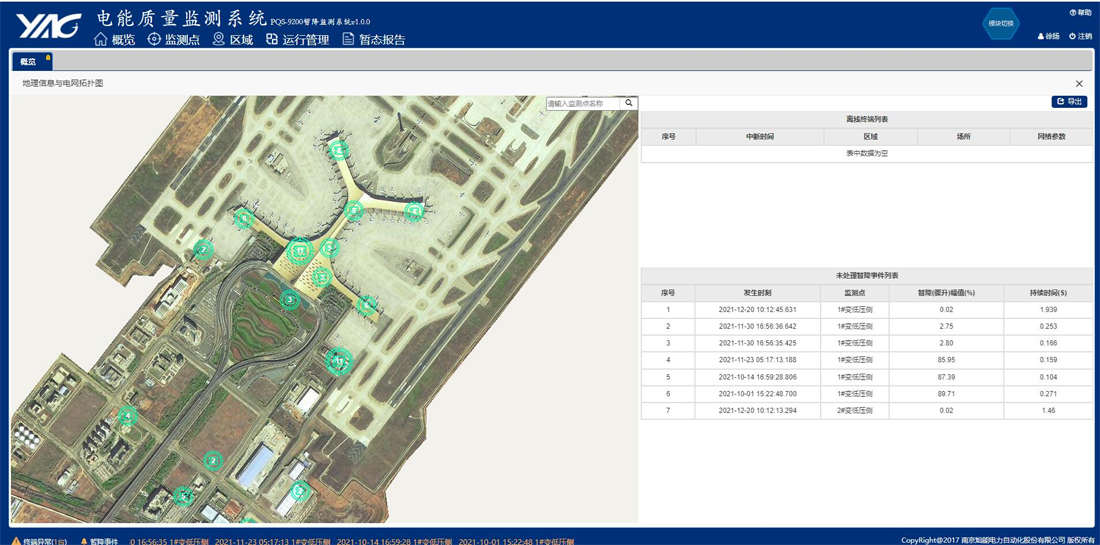Click 注销 to log out

coord(1080,36)
